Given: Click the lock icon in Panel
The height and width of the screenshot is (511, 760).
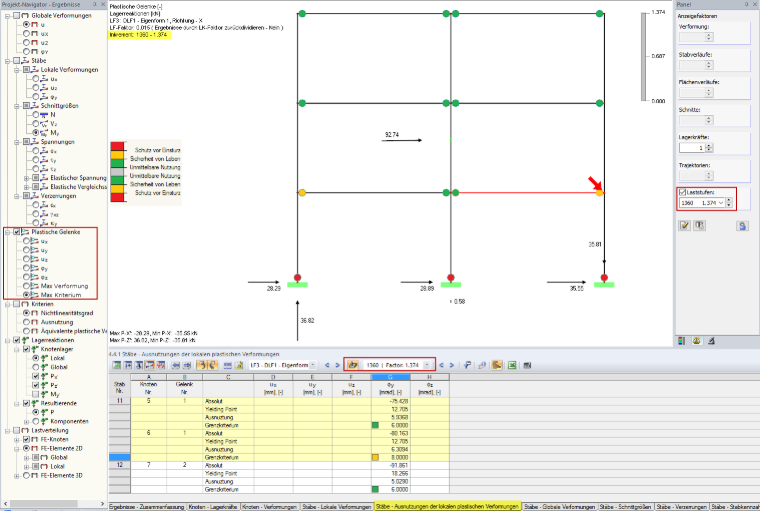Looking at the screenshot, I should point(742,226).
